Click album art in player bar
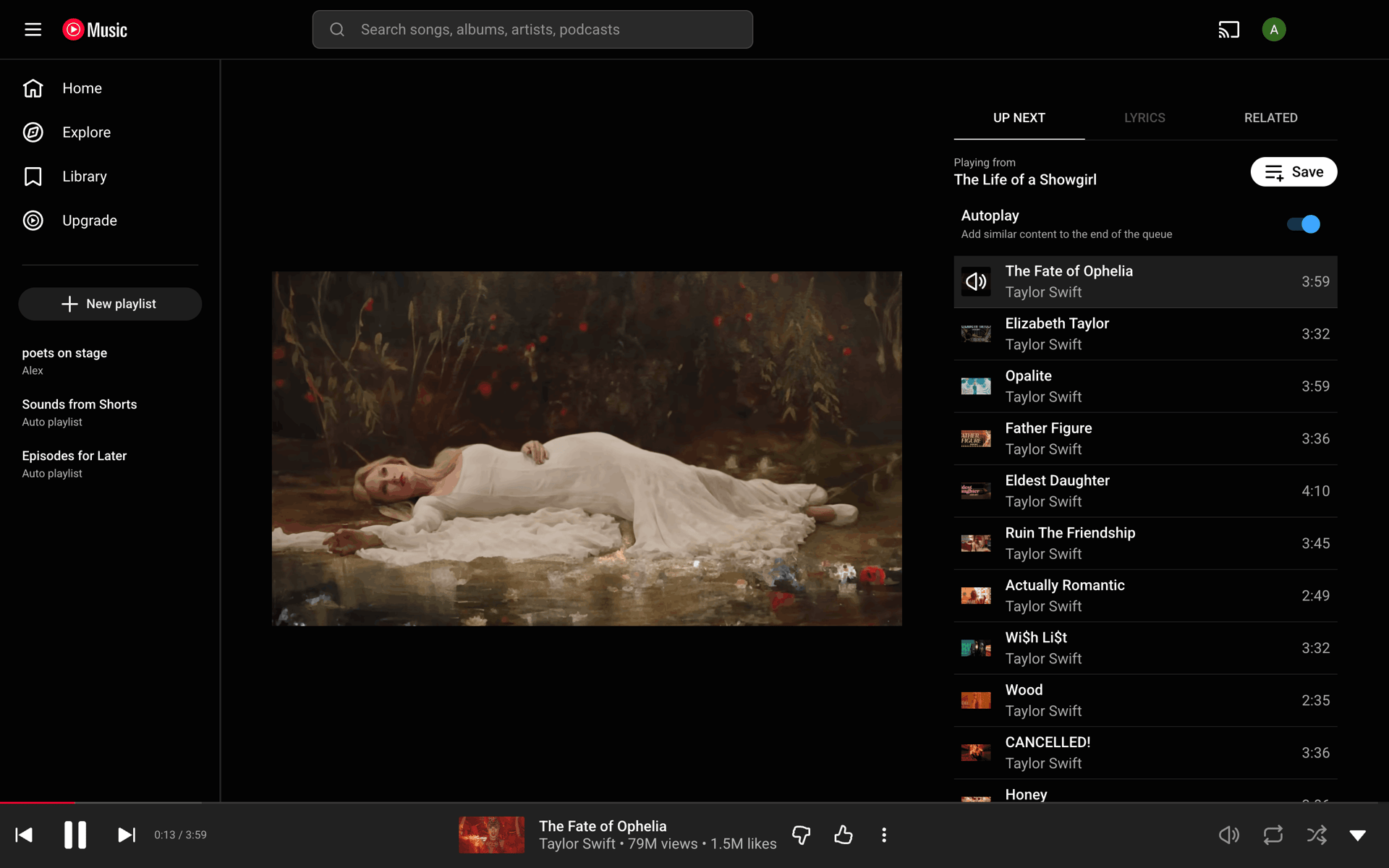Screen dimensions: 1389x868 (x=491, y=835)
